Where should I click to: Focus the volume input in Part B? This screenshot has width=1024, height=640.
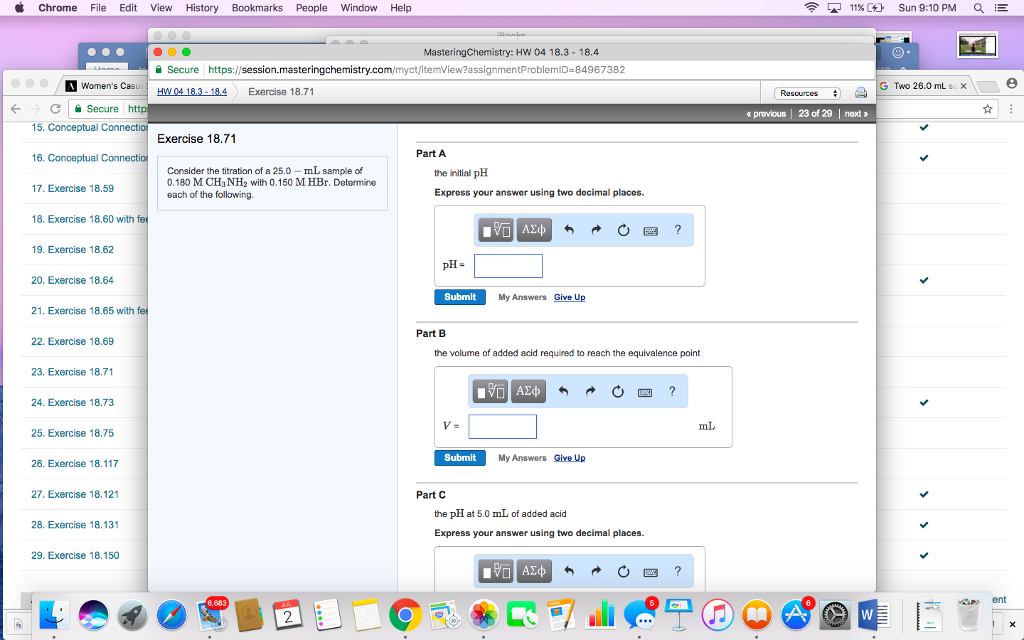point(502,426)
